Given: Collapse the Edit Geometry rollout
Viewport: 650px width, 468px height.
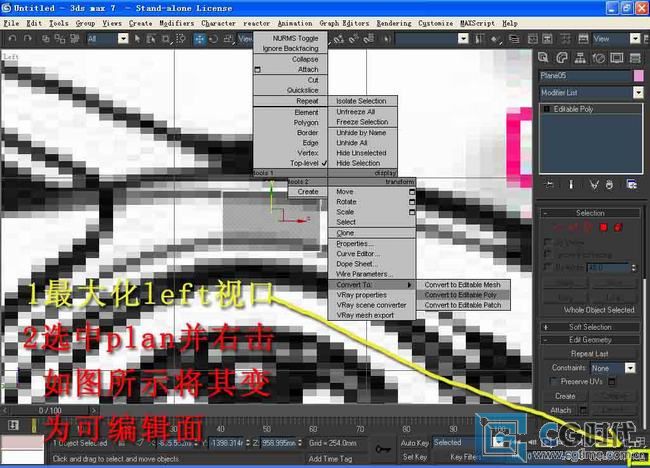Looking at the screenshot, I should pyautogui.click(x=590, y=340).
